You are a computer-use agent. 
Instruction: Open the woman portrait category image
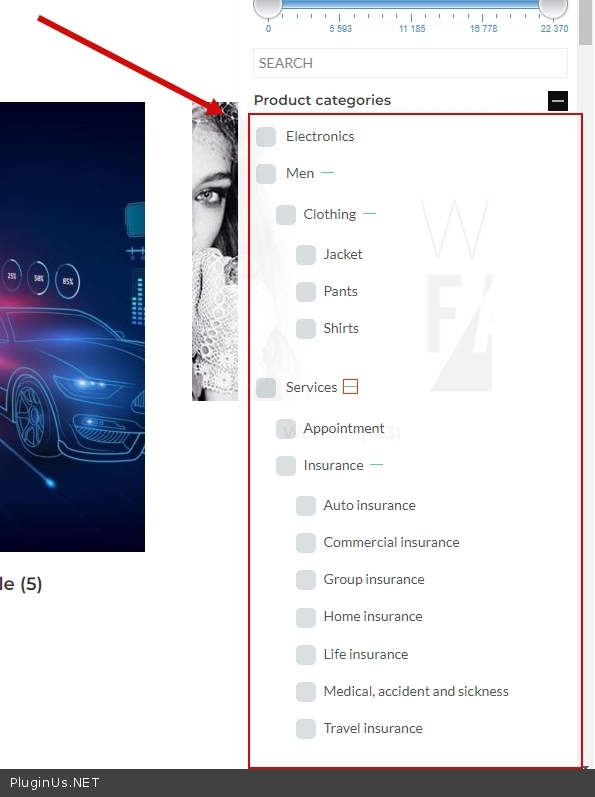[215, 251]
